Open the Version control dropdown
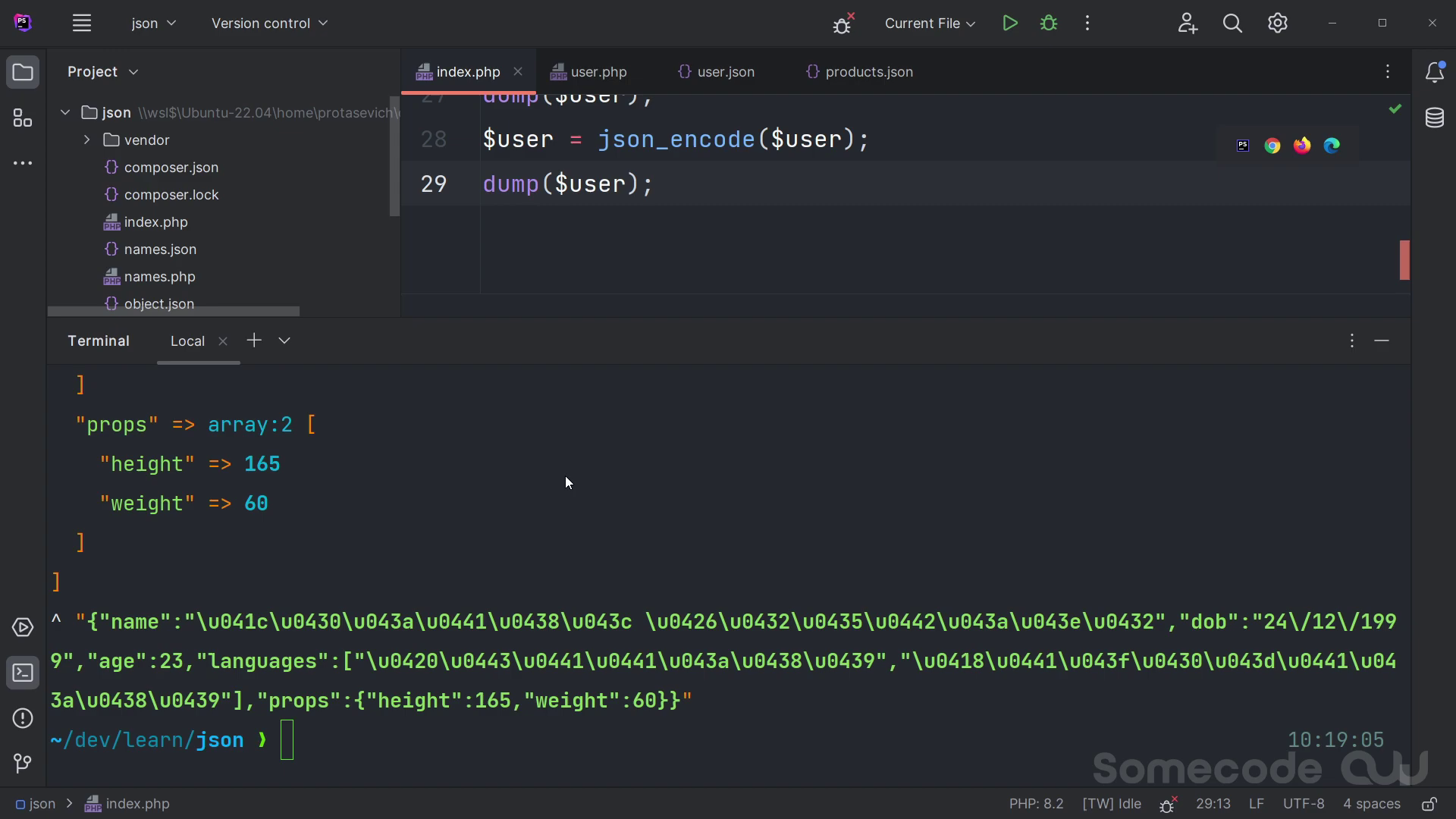 point(270,24)
